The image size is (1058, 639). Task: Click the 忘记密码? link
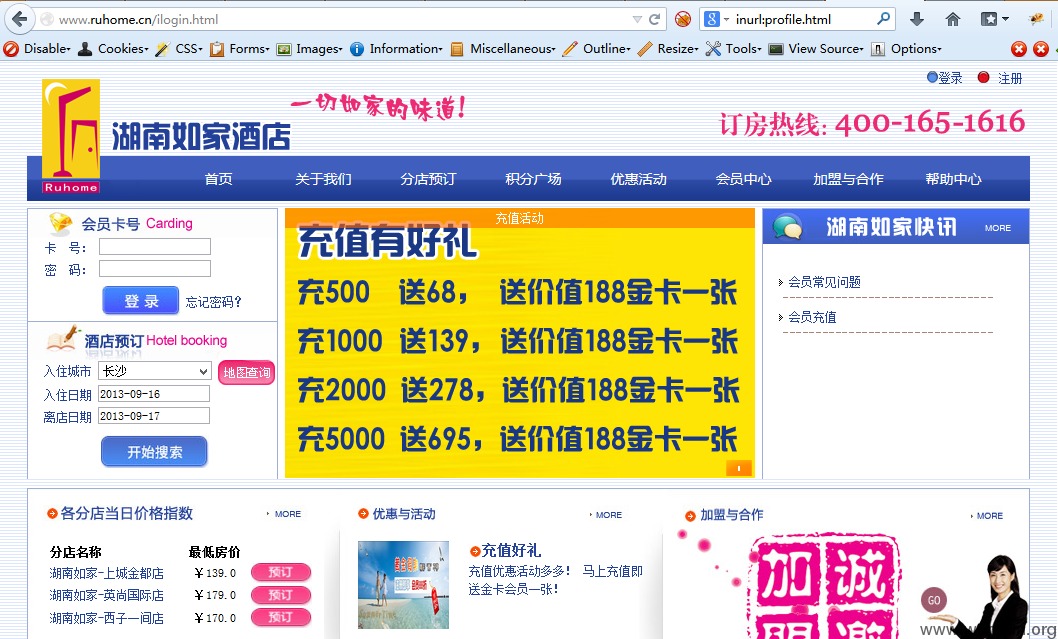point(214,302)
